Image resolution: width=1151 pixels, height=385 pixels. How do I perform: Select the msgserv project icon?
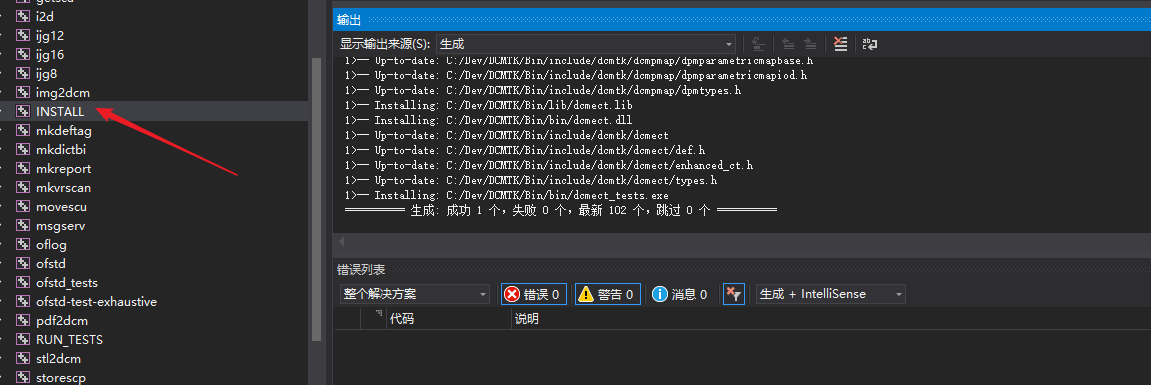pos(23,226)
